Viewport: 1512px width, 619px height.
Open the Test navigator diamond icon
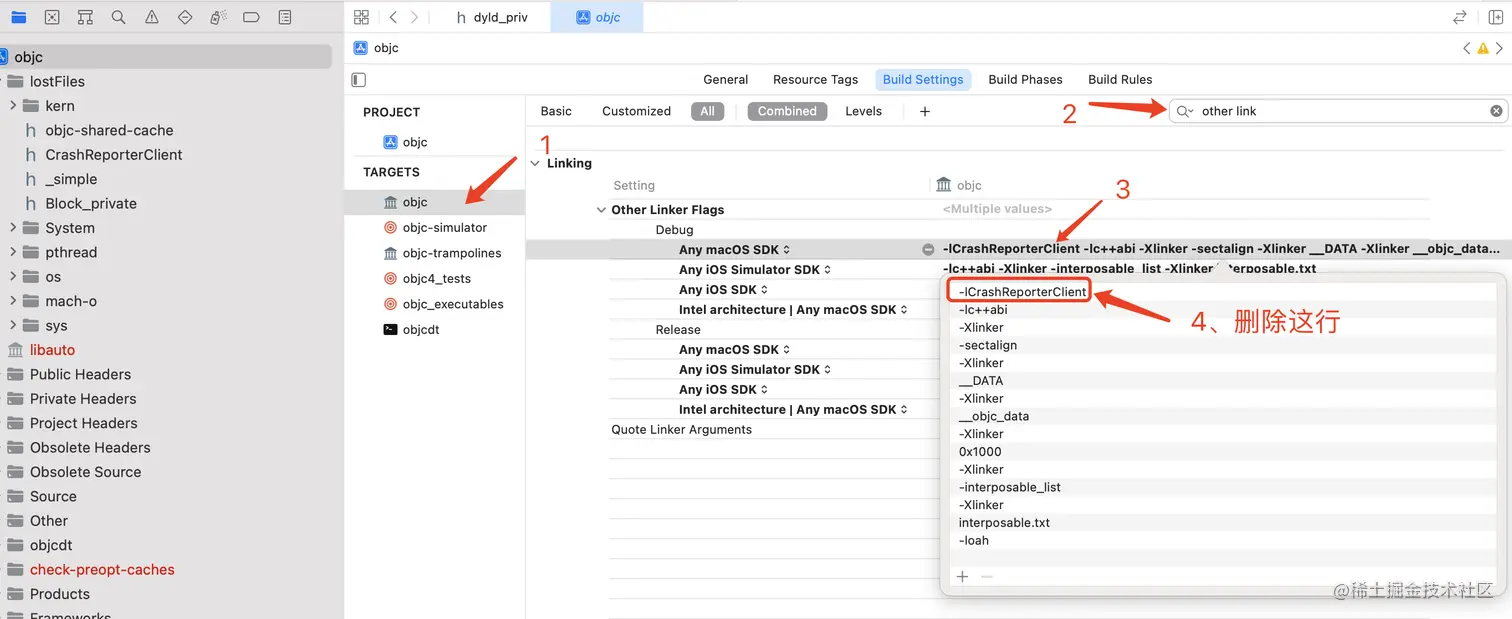185,17
